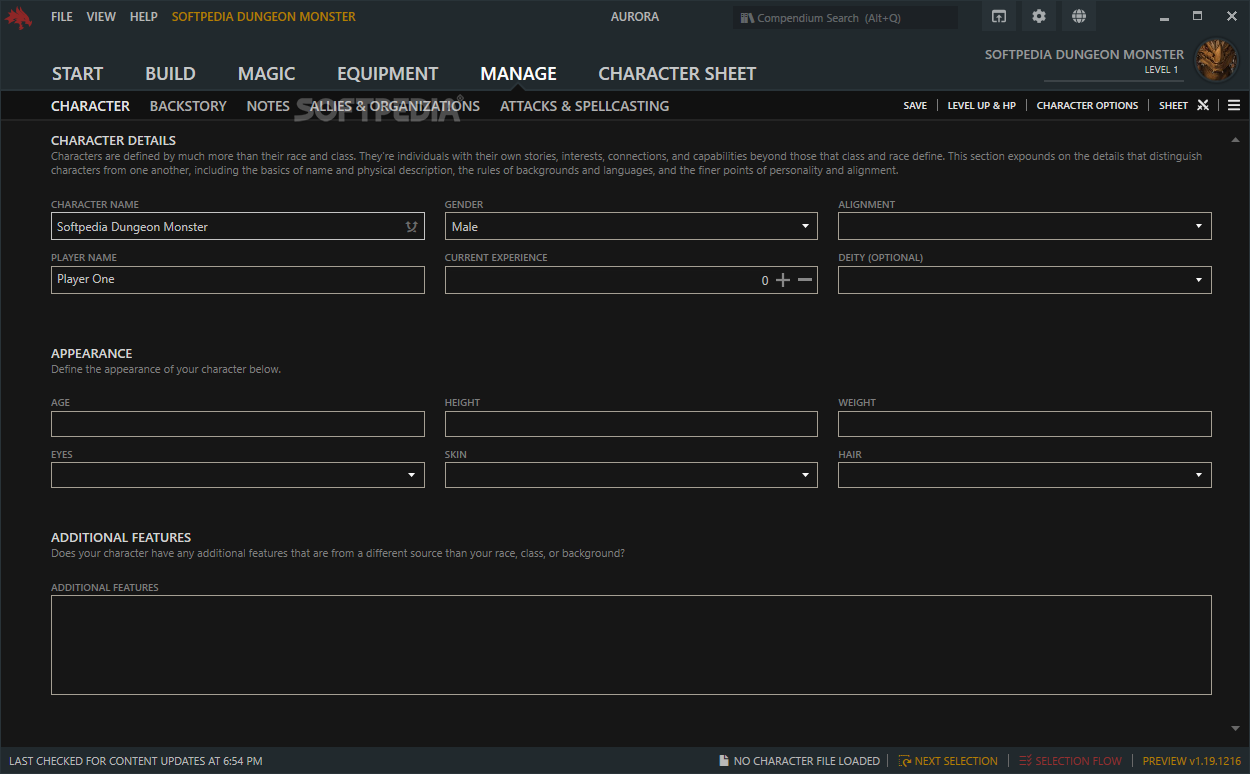Click the scrollbar down arrow

pos(1236,728)
